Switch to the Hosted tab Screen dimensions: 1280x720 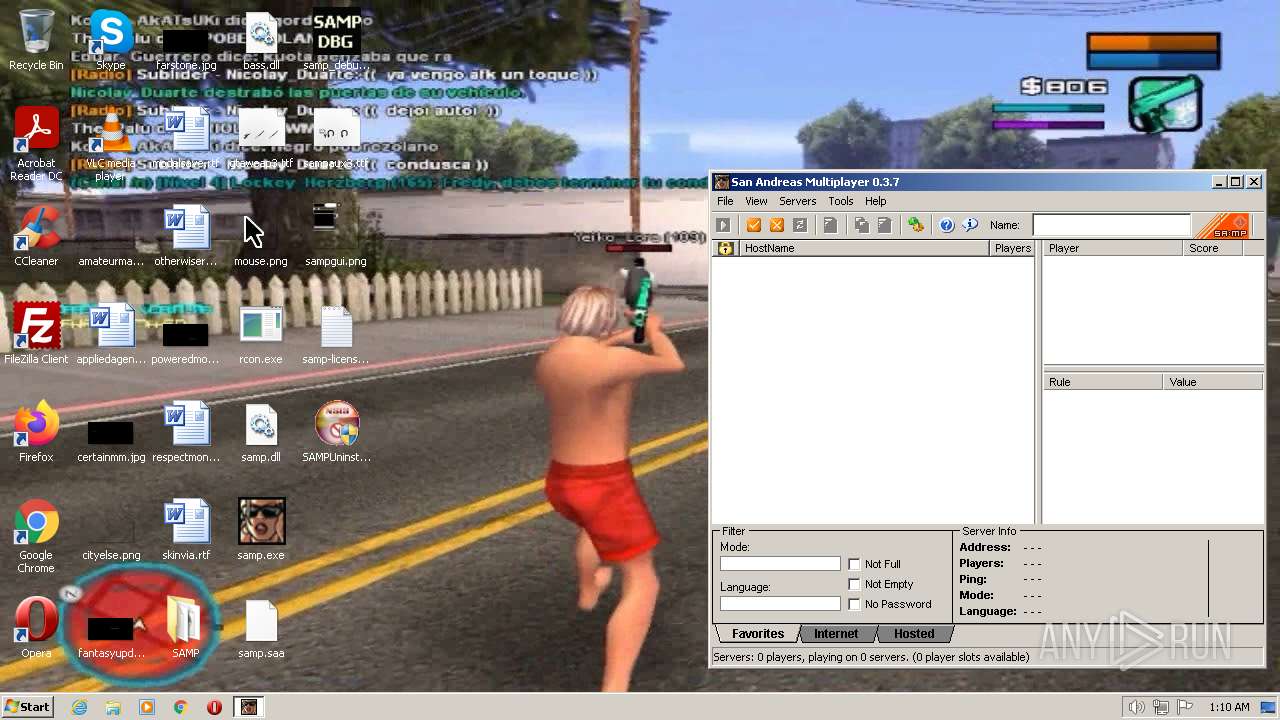[x=914, y=634]
